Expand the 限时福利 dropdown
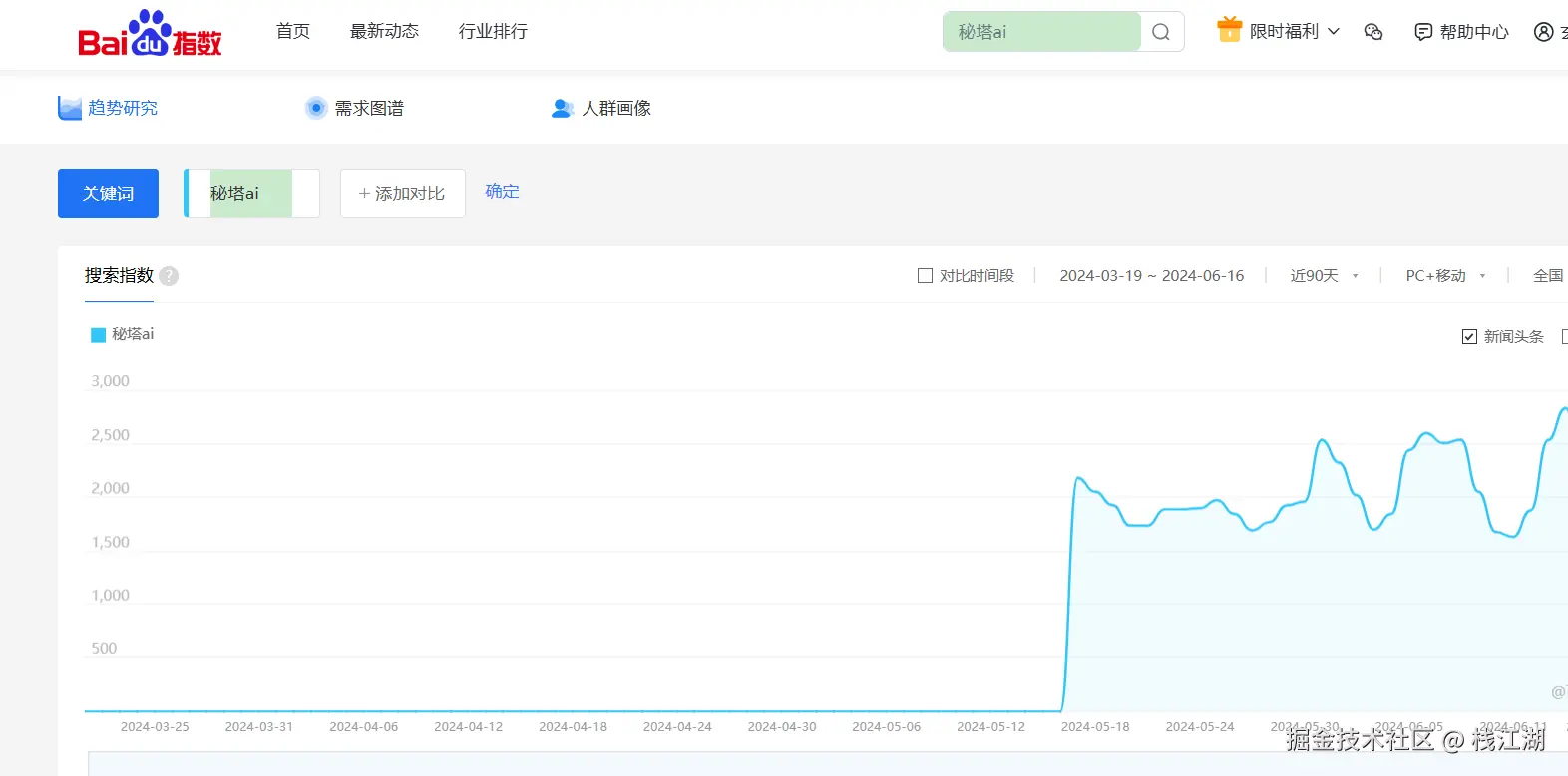The image size is (1568, 776). tap(1334, 31)
